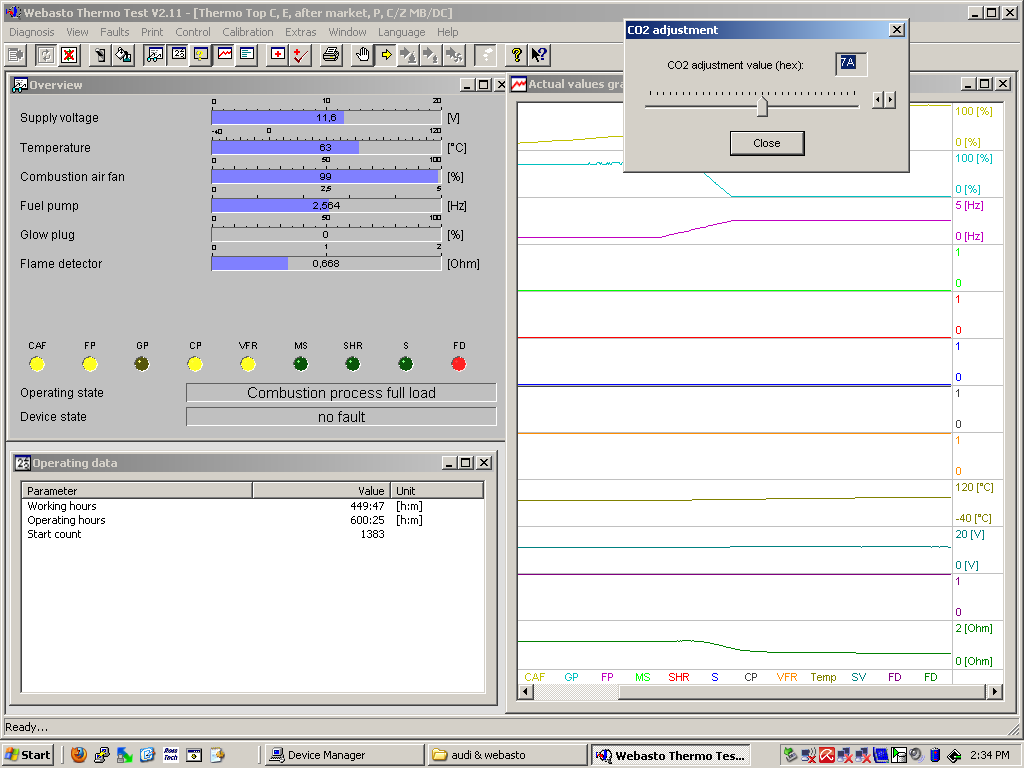Click right arrow of graph horizontal scrollbar

[994, 692]
